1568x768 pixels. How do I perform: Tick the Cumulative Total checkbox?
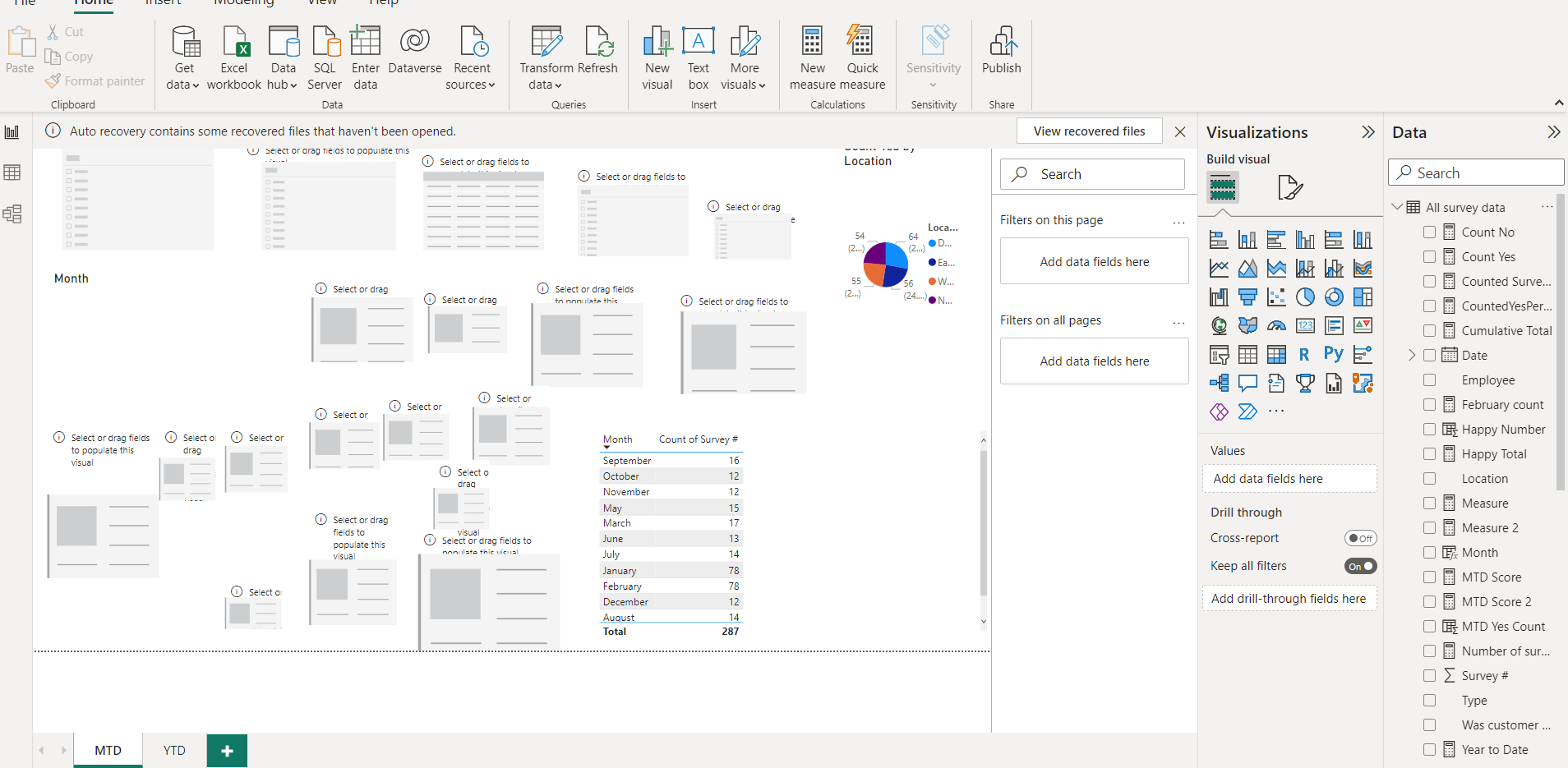pos(1429,331)
